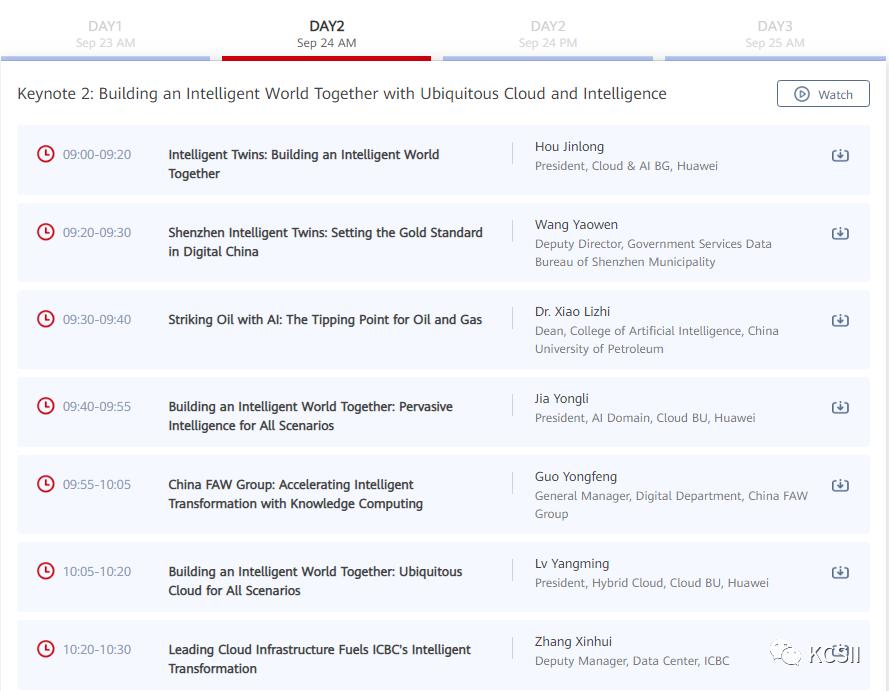The width and height of the screenshot is (889, 691).
Task: Open 'Ubiquitous Cloud for All Scenarios' session title
Action: pos(315,581)
